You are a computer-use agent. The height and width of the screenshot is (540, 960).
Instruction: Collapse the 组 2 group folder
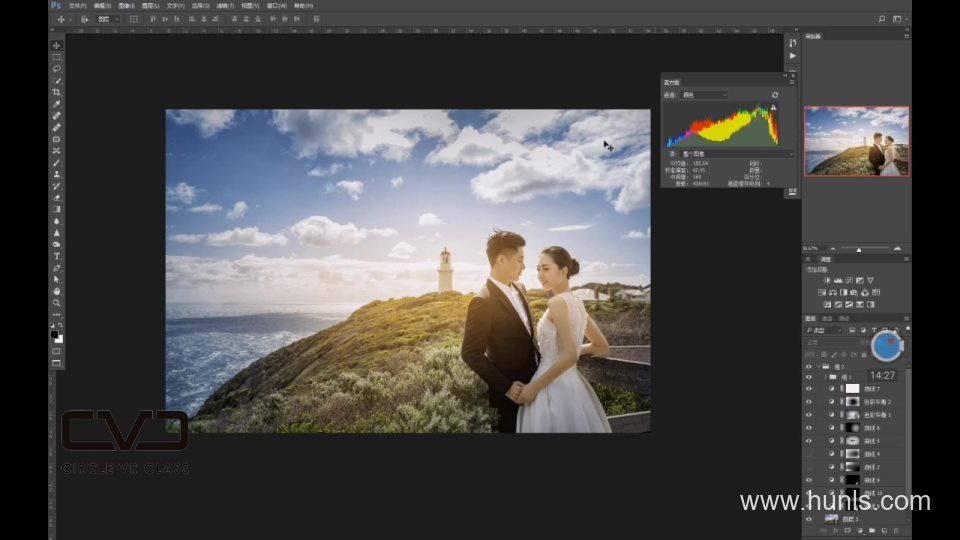pos(818,367)
